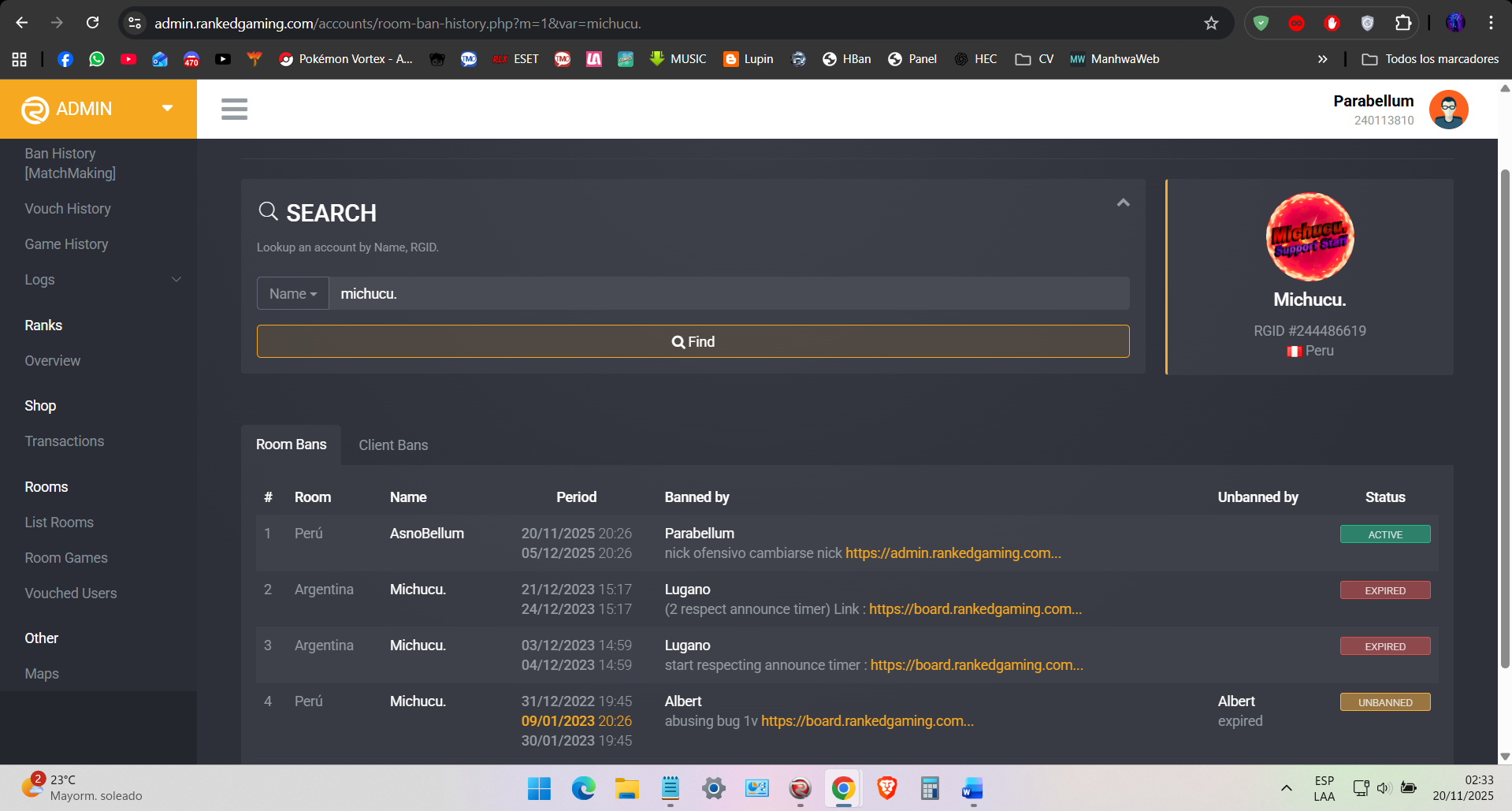Select the Room Bans tab
The image size is (1512, 811).
291,445
